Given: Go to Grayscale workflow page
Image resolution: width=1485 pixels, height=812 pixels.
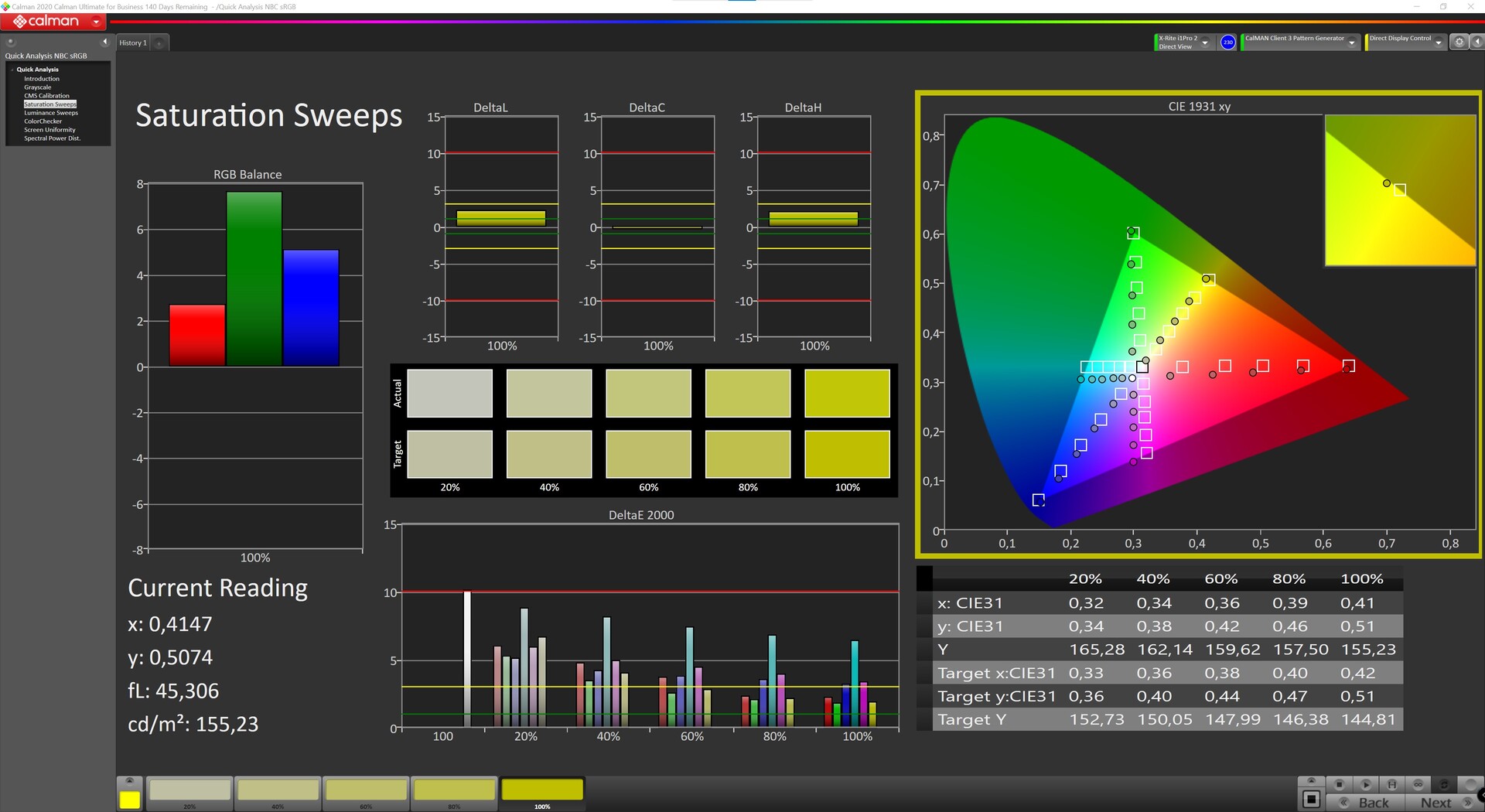Looking at the screenshot, I should click(x=38, y=87).
